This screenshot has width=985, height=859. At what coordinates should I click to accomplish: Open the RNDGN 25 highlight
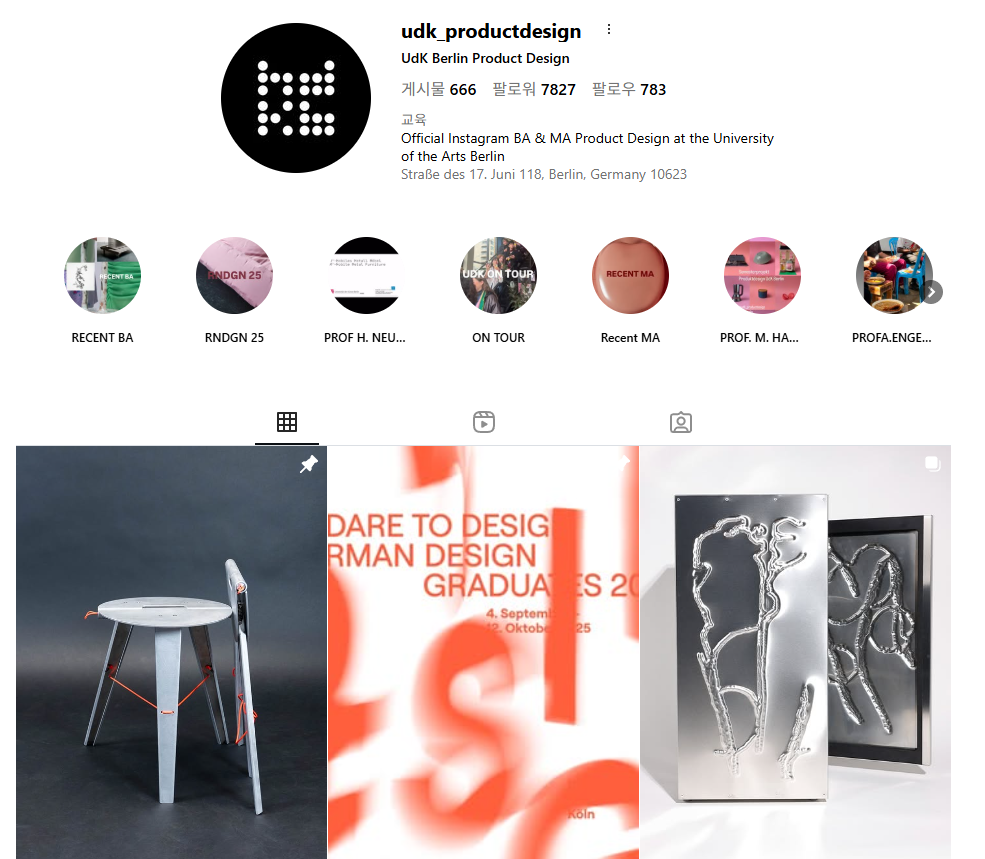click(x=234, y=275)
